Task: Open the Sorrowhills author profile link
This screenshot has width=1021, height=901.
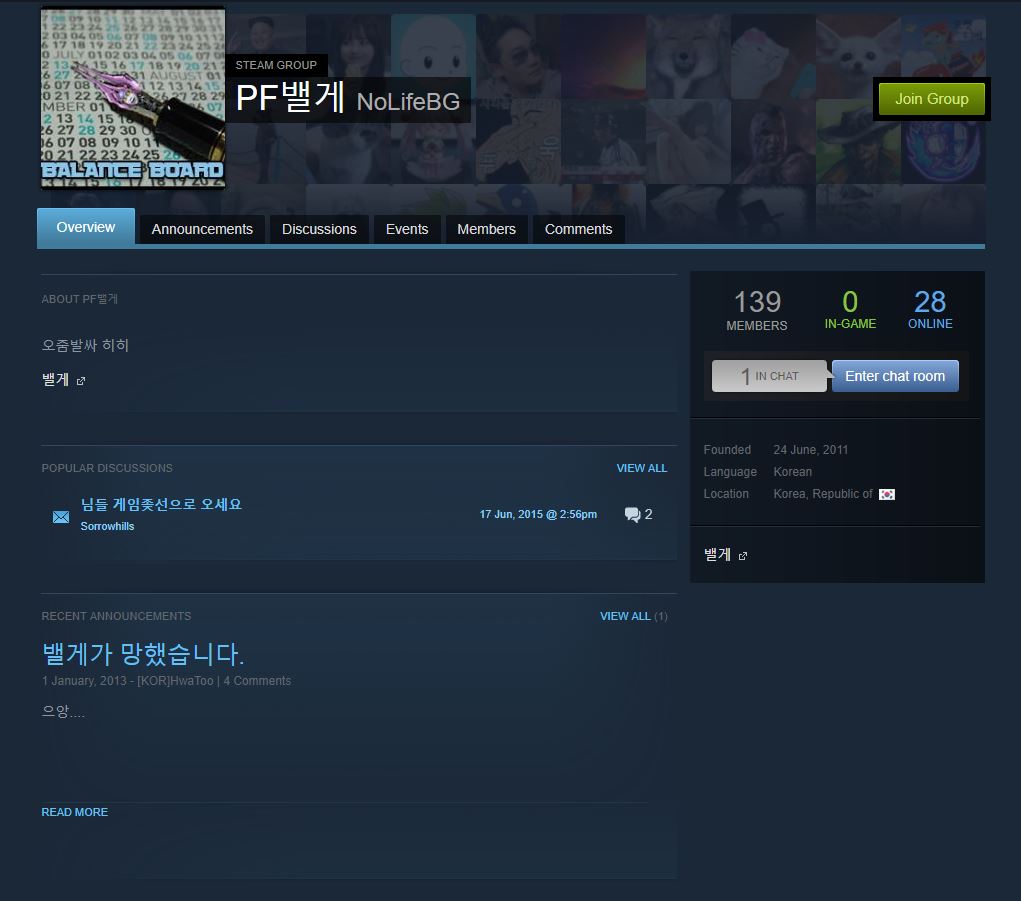Action: point(107,526)
